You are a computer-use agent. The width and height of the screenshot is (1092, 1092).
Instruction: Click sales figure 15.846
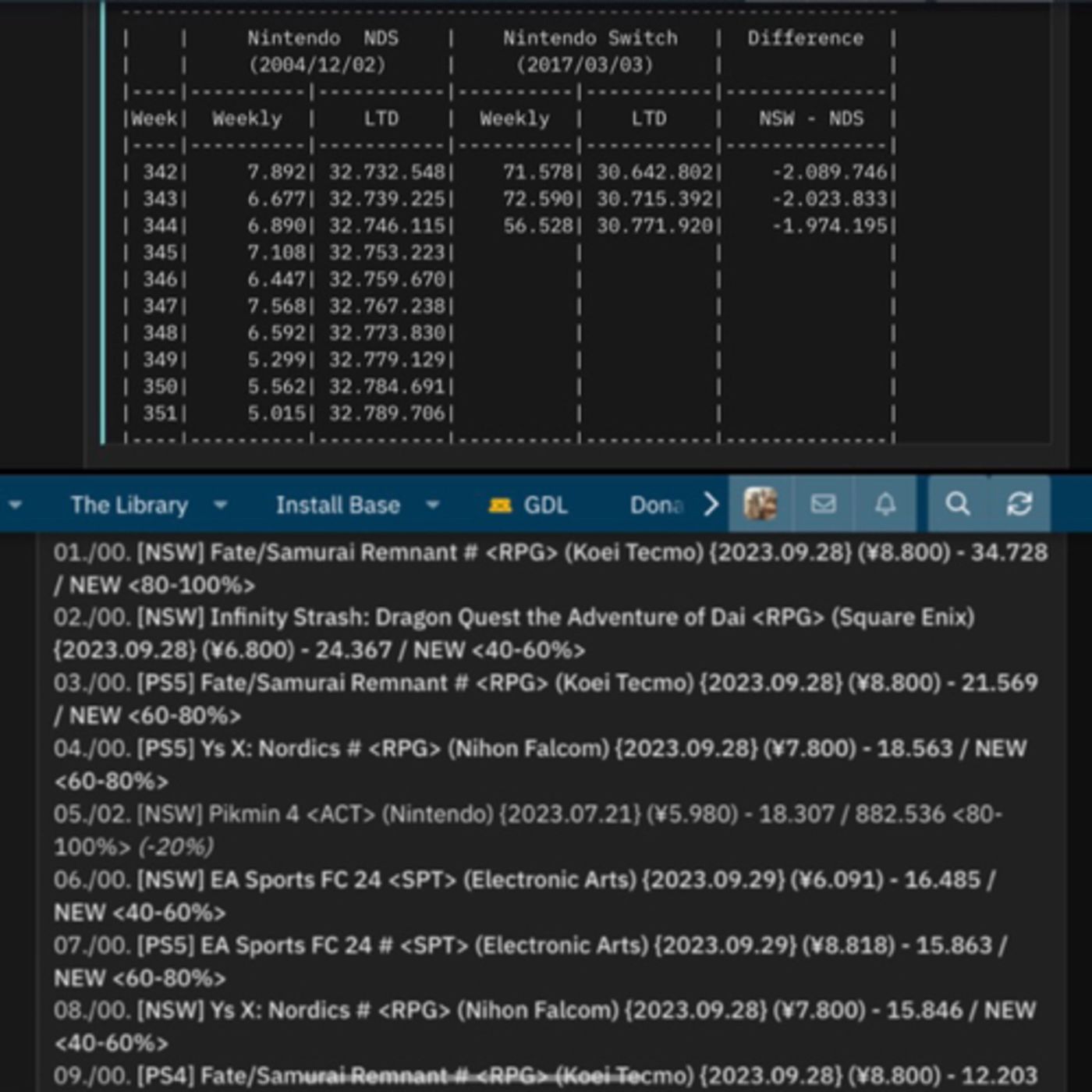(925, 1011)
